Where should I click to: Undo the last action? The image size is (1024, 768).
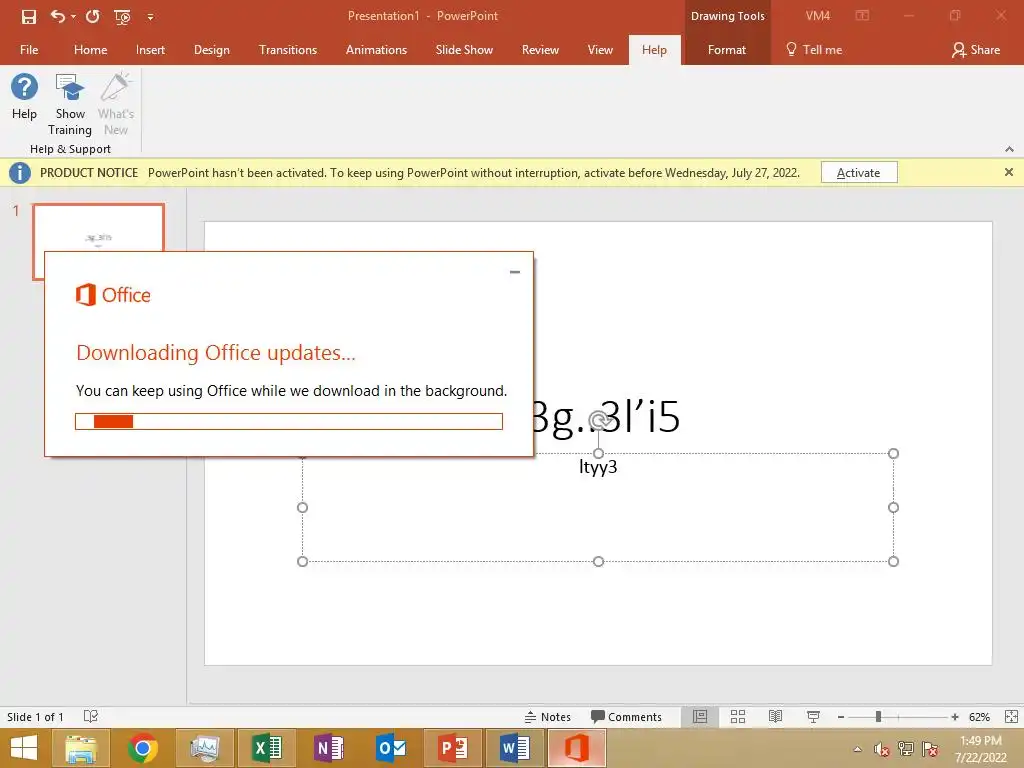pyautogui.click(x=57, y=16)
